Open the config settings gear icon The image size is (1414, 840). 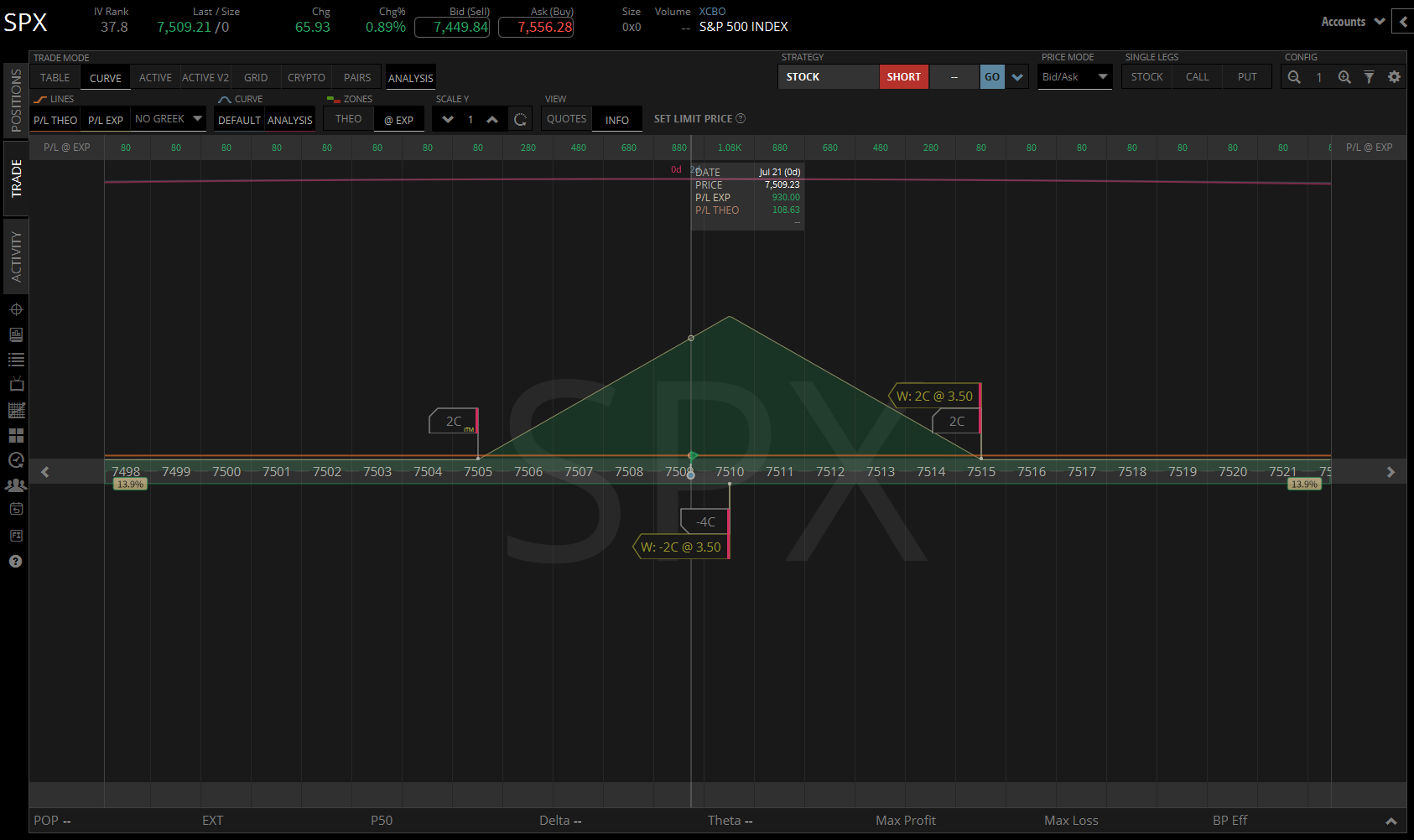(1394, 77)
